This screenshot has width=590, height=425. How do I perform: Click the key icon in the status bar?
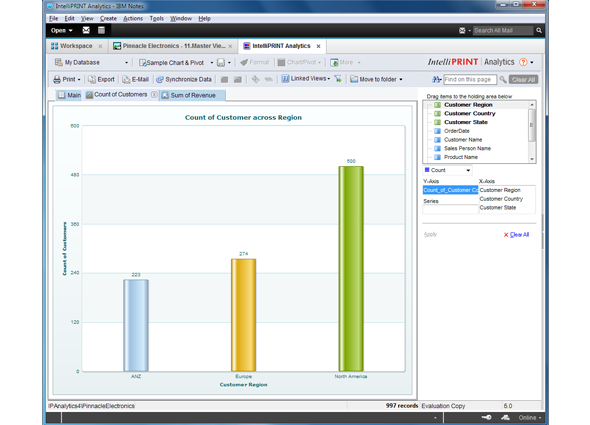tap(486, 417)
